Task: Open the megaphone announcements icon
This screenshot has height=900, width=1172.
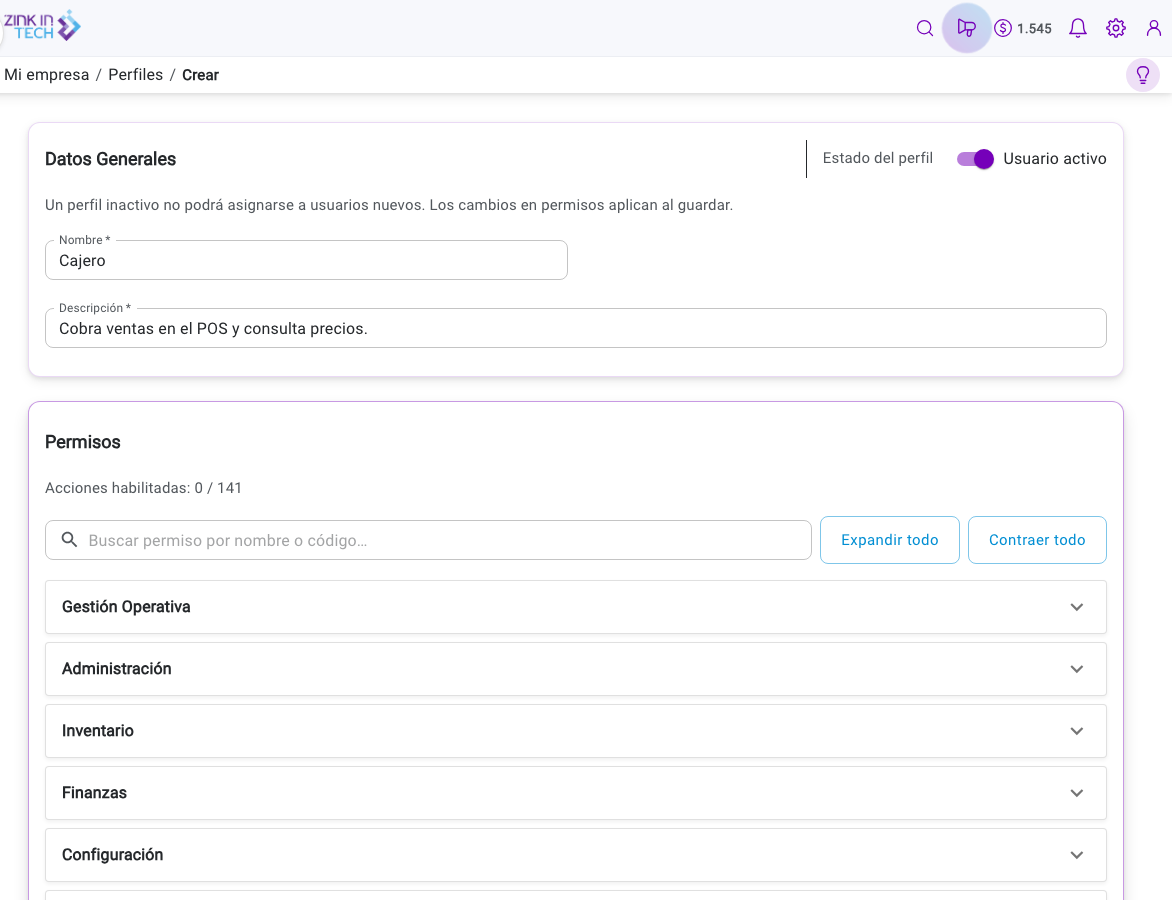Action: [x=966, y=28]
